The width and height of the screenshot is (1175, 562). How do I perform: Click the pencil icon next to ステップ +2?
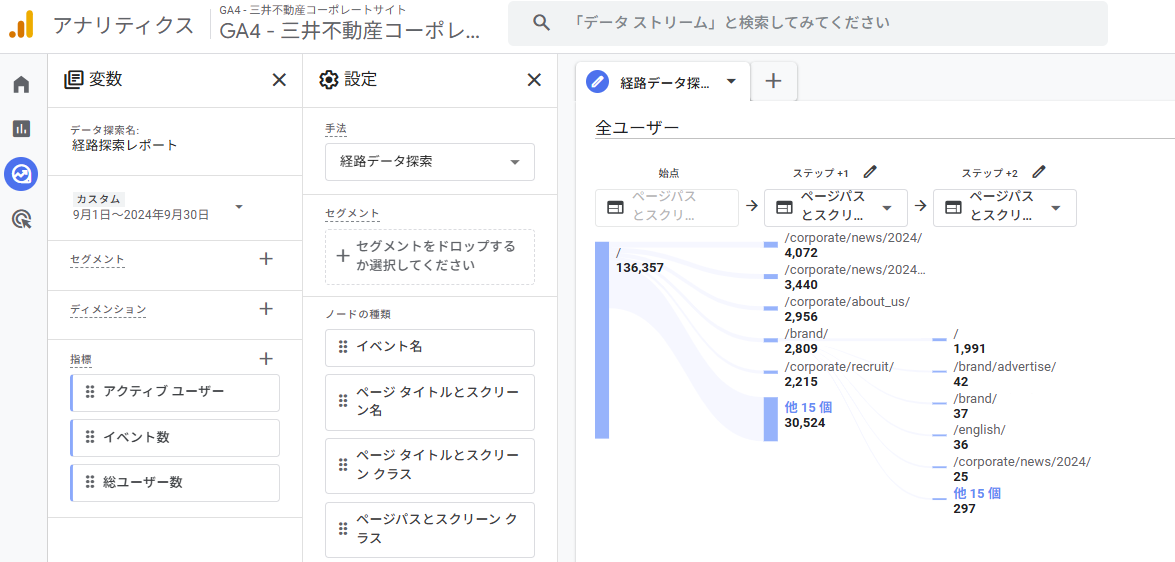coord(1039,172)
